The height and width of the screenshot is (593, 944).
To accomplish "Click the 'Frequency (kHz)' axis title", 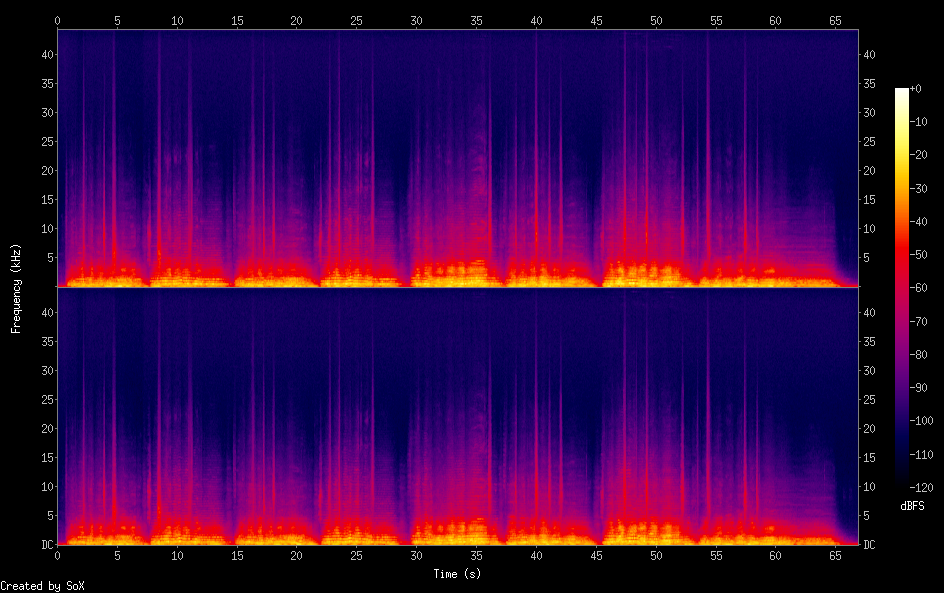I will pos(16,288).
